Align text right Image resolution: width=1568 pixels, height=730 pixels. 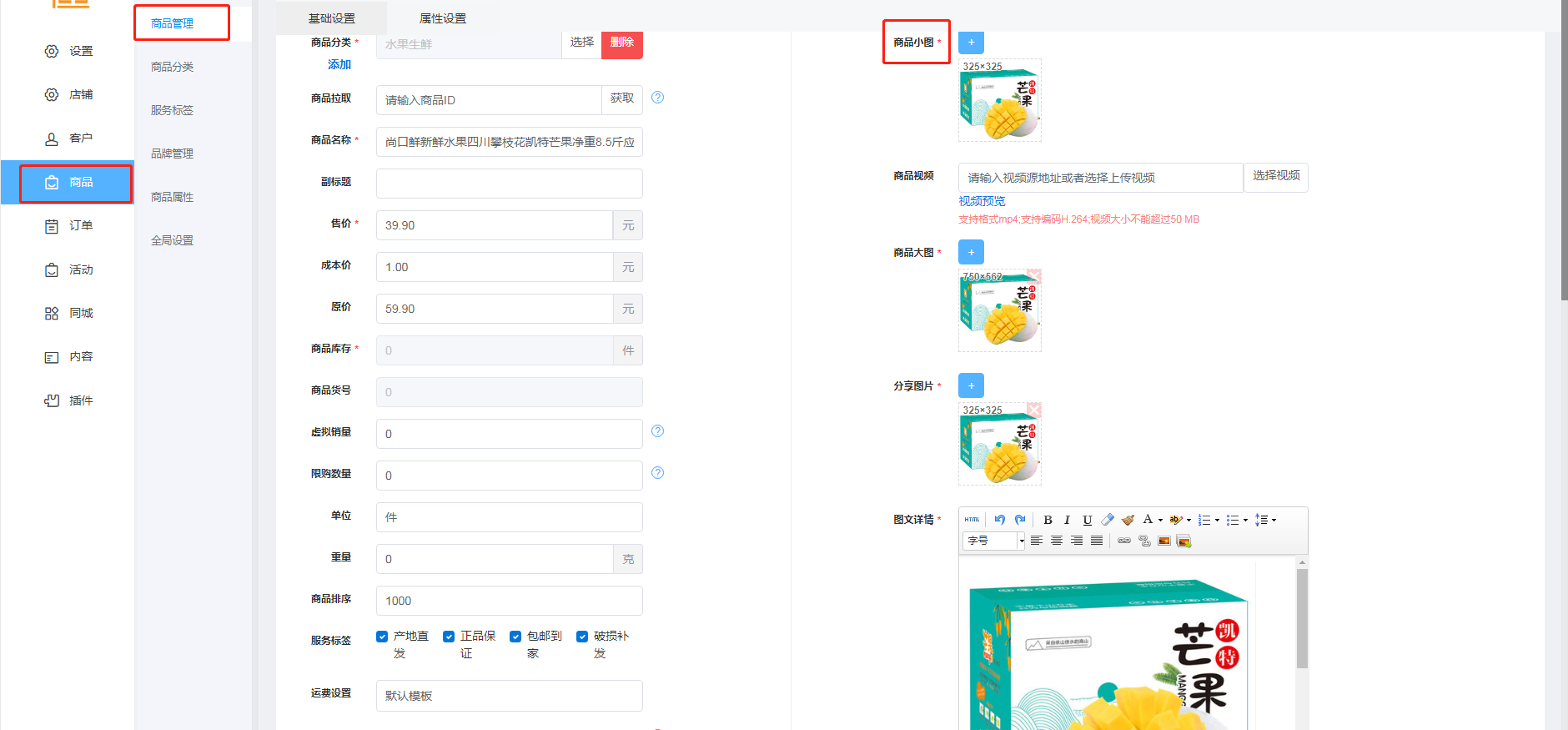(1077, 541)
